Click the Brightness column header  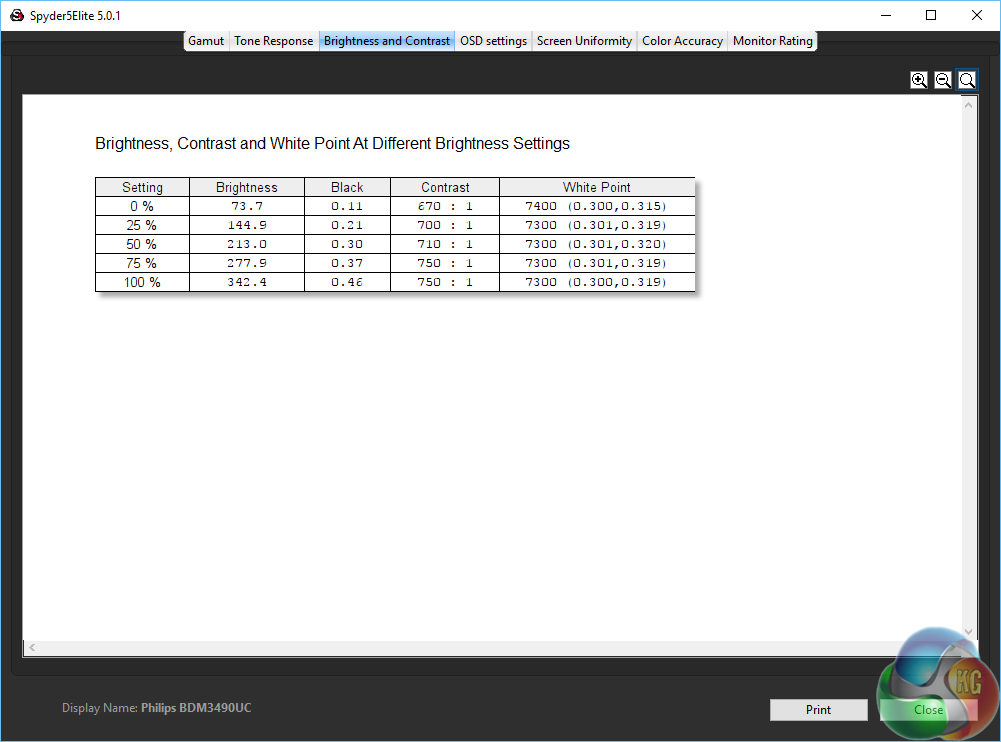[x=247, y=187]
